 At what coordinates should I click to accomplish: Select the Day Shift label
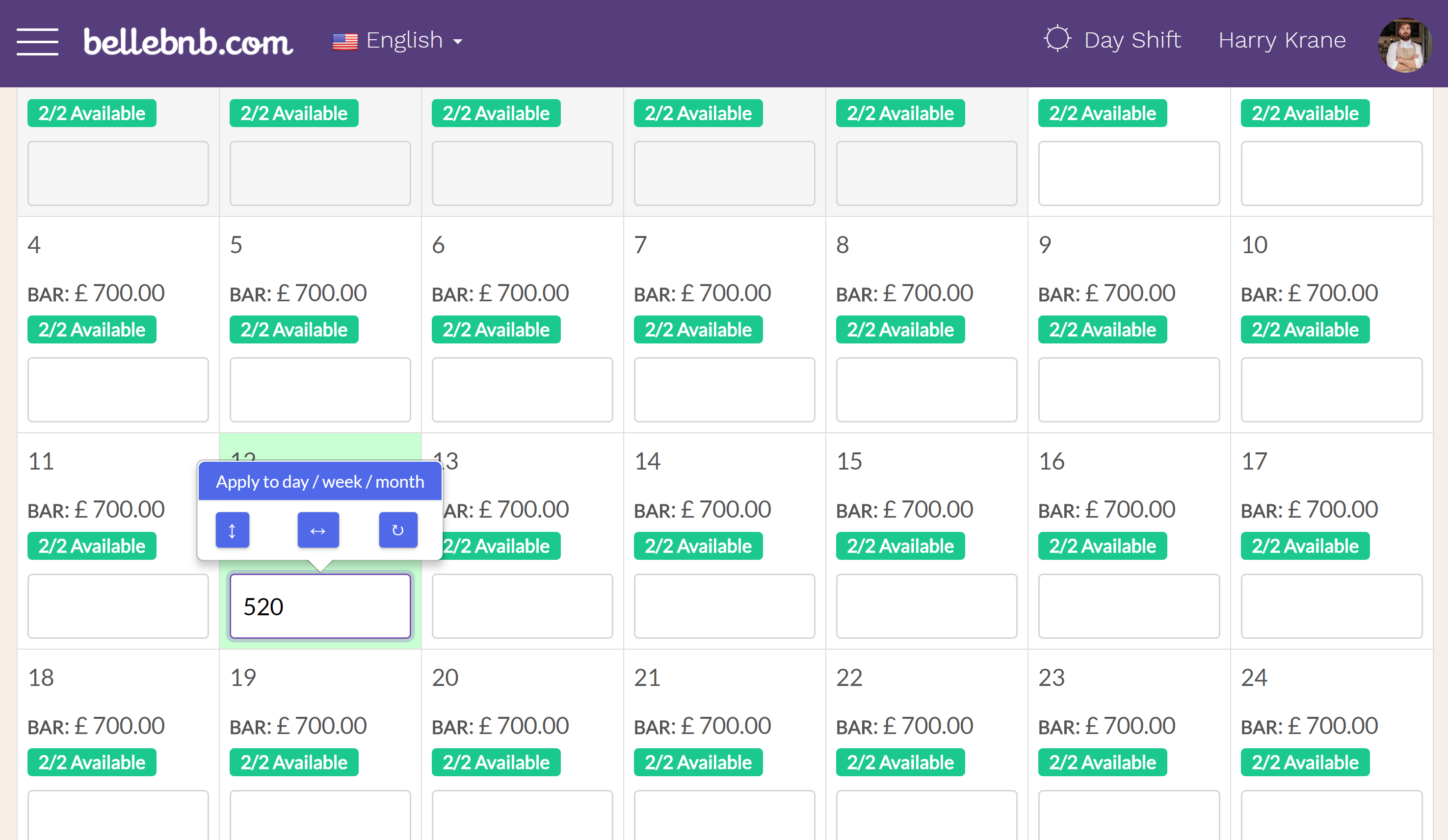1132,40
